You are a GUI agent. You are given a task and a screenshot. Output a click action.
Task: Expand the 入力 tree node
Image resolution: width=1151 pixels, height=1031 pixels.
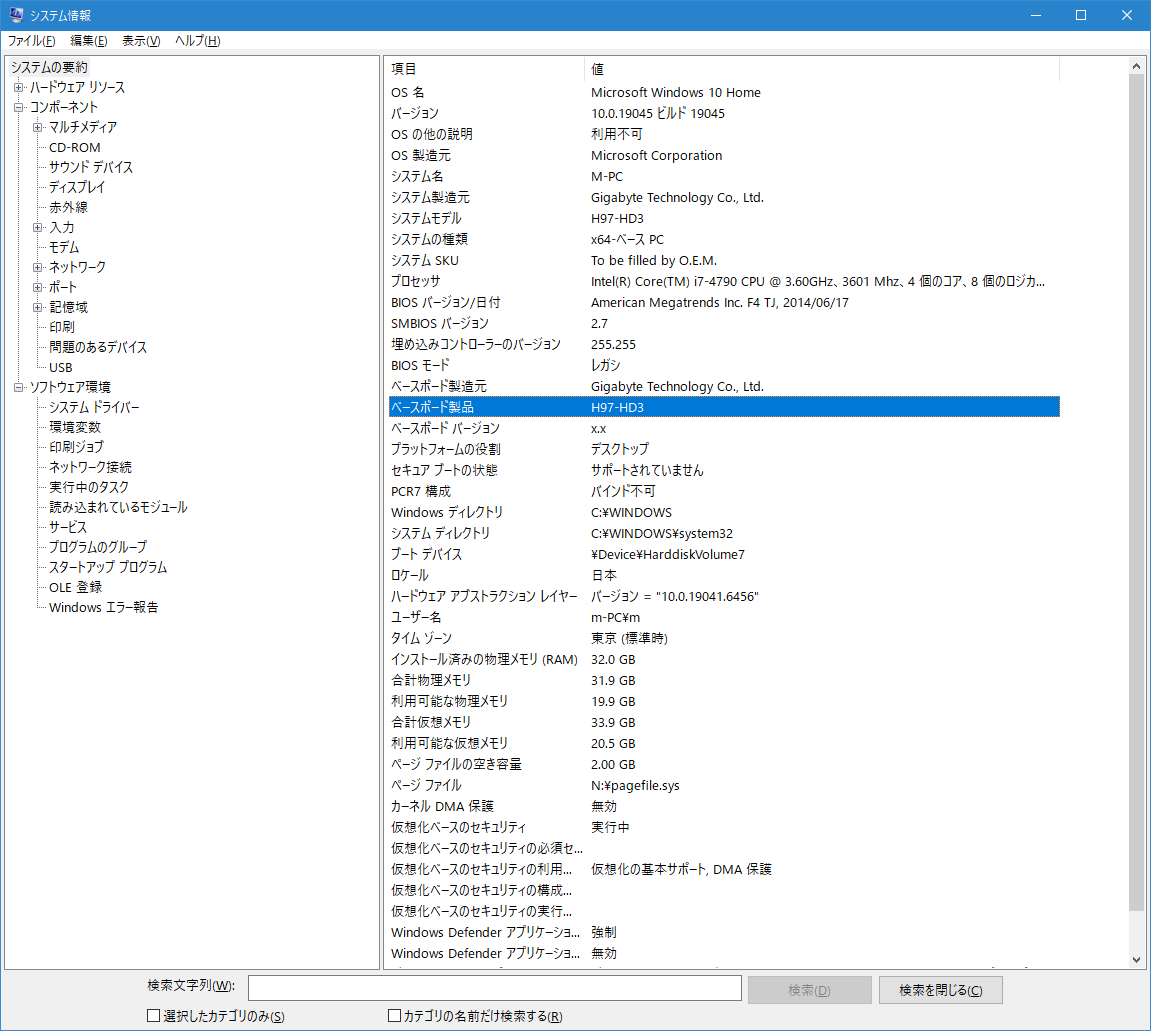point(37,227)
